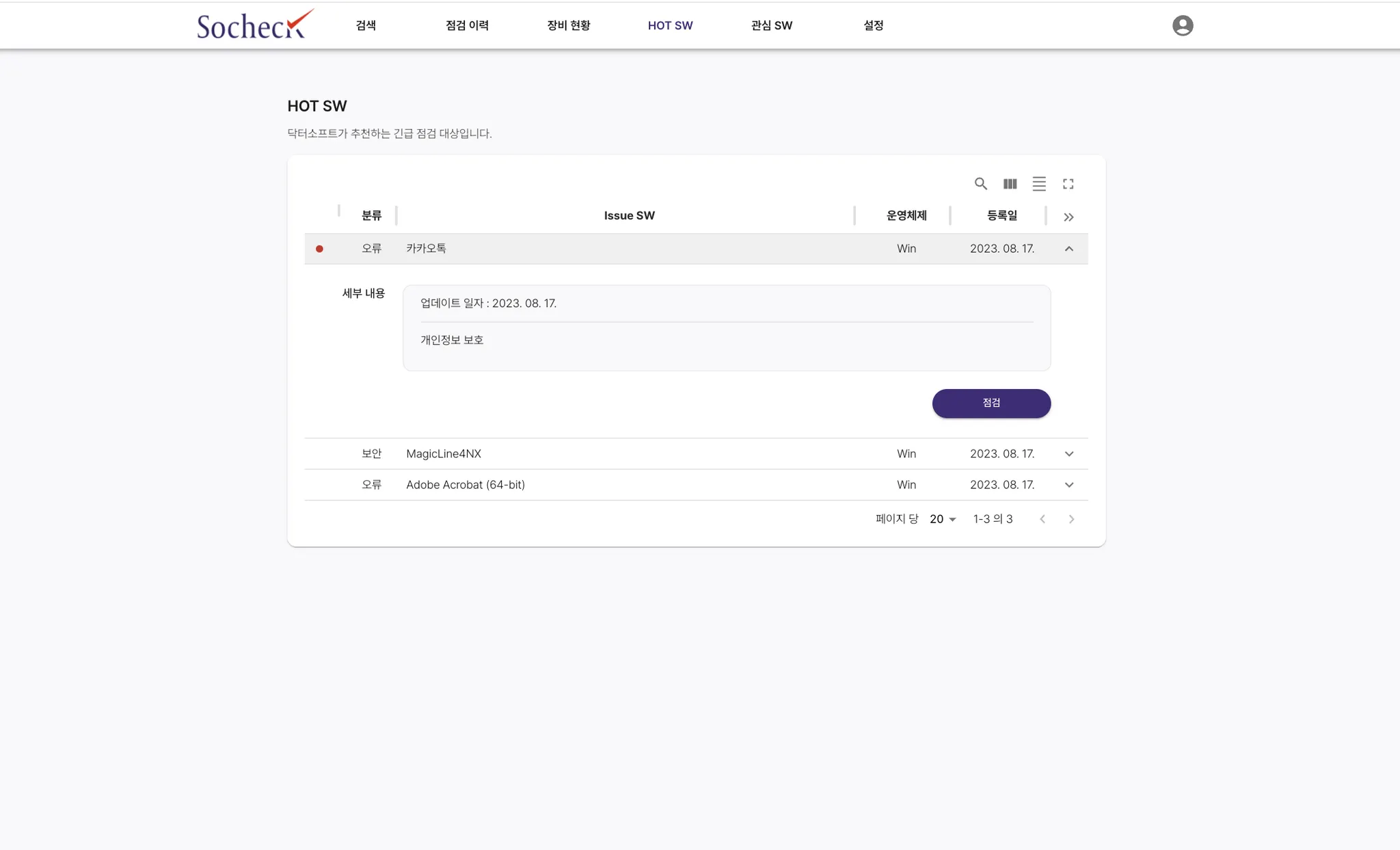Switch to 점검 이력 tab

pos(467,25)
